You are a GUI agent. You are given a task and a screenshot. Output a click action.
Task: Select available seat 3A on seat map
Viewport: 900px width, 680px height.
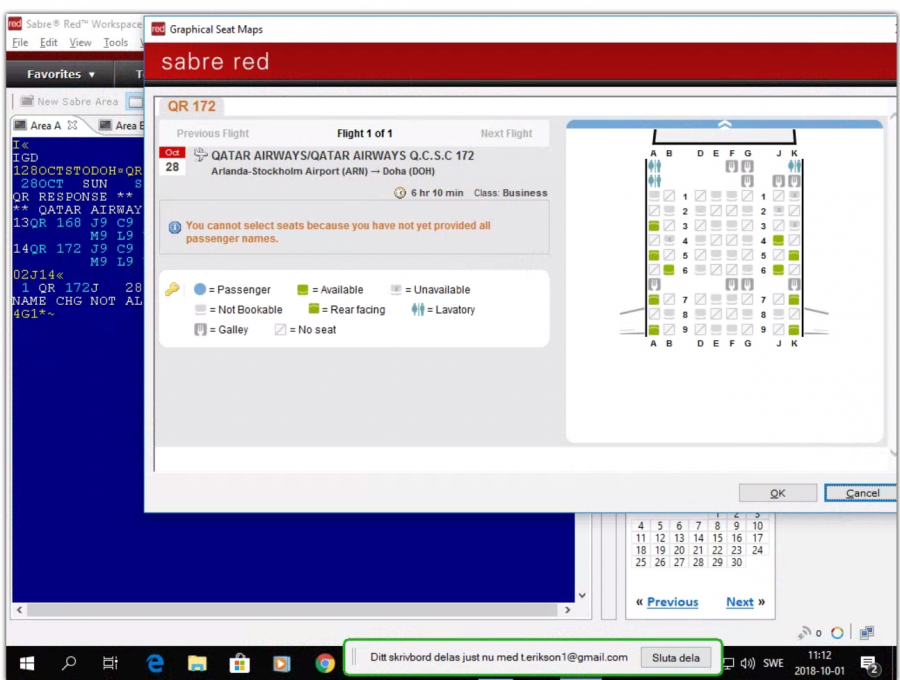(x=654, y=227)
